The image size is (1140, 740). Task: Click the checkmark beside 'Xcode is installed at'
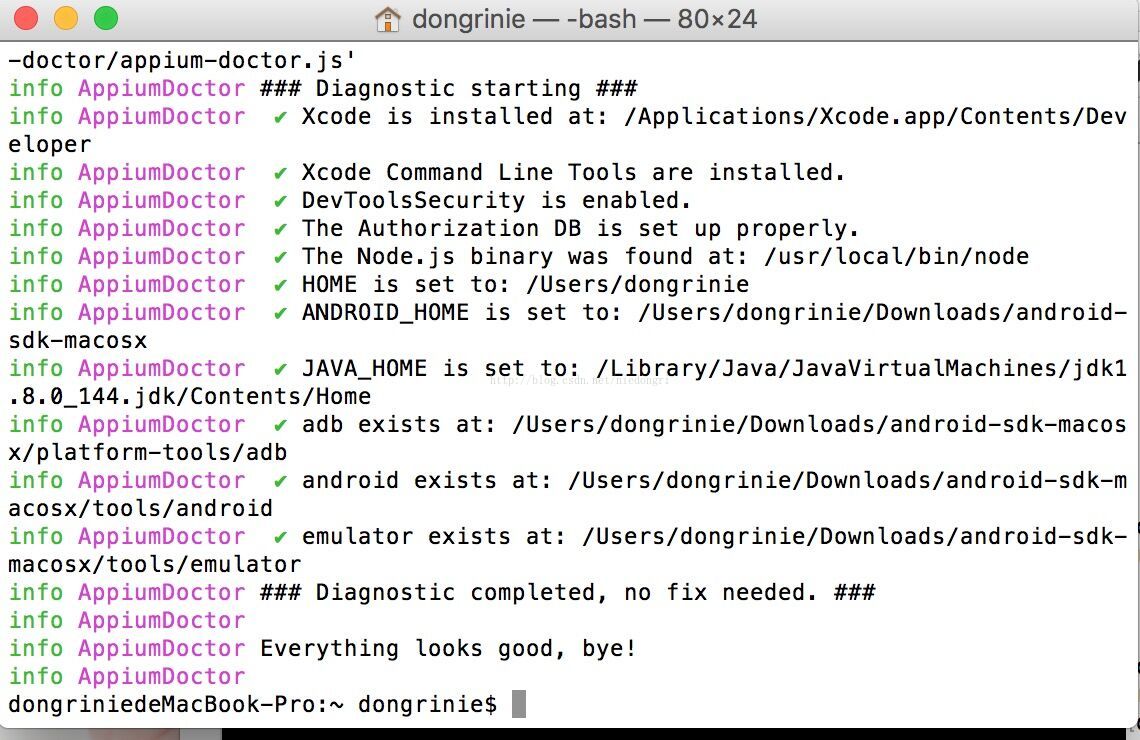(281, 117)
